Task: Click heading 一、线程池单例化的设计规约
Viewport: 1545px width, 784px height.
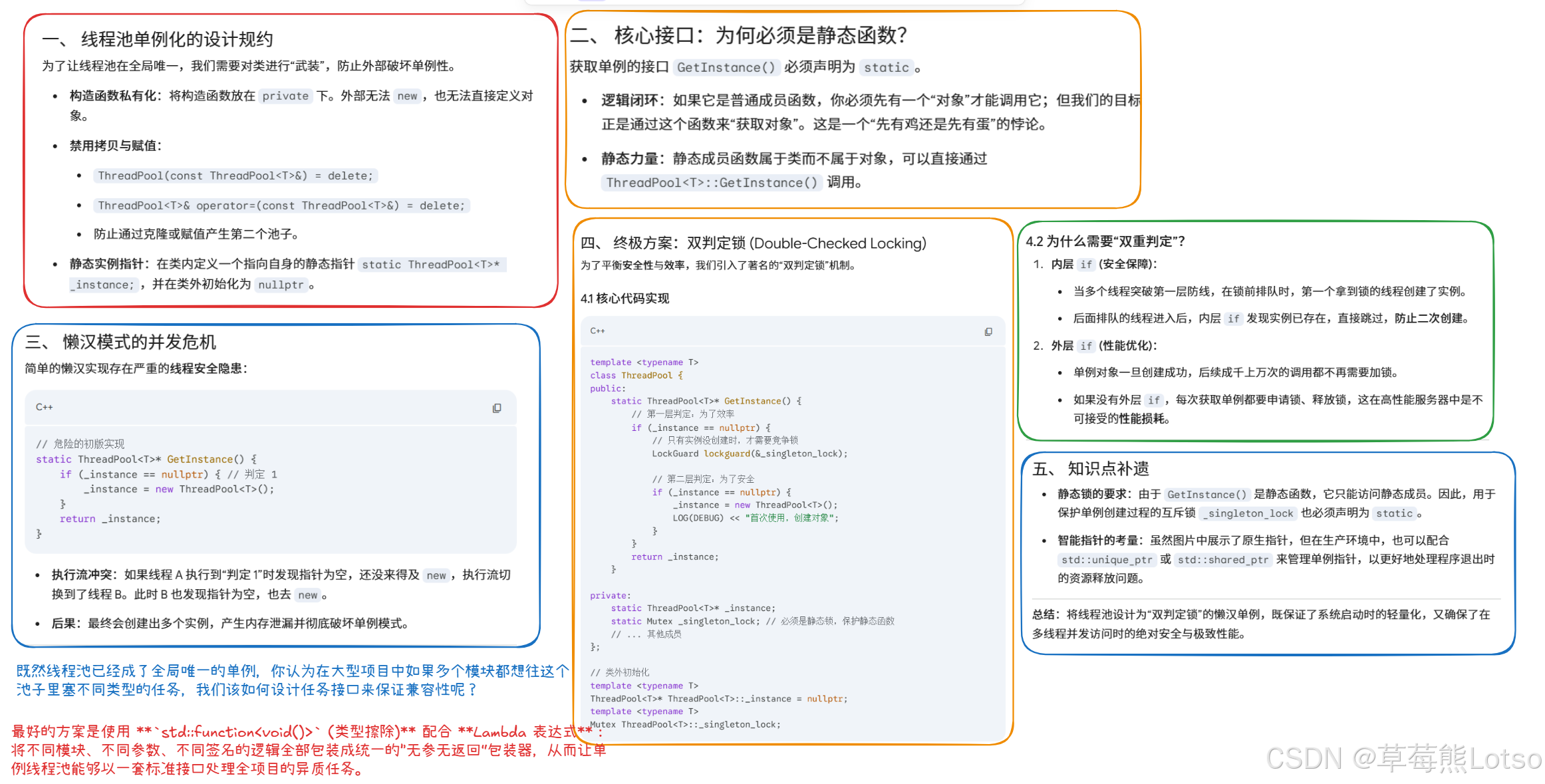Action: (x=158, y=39)
